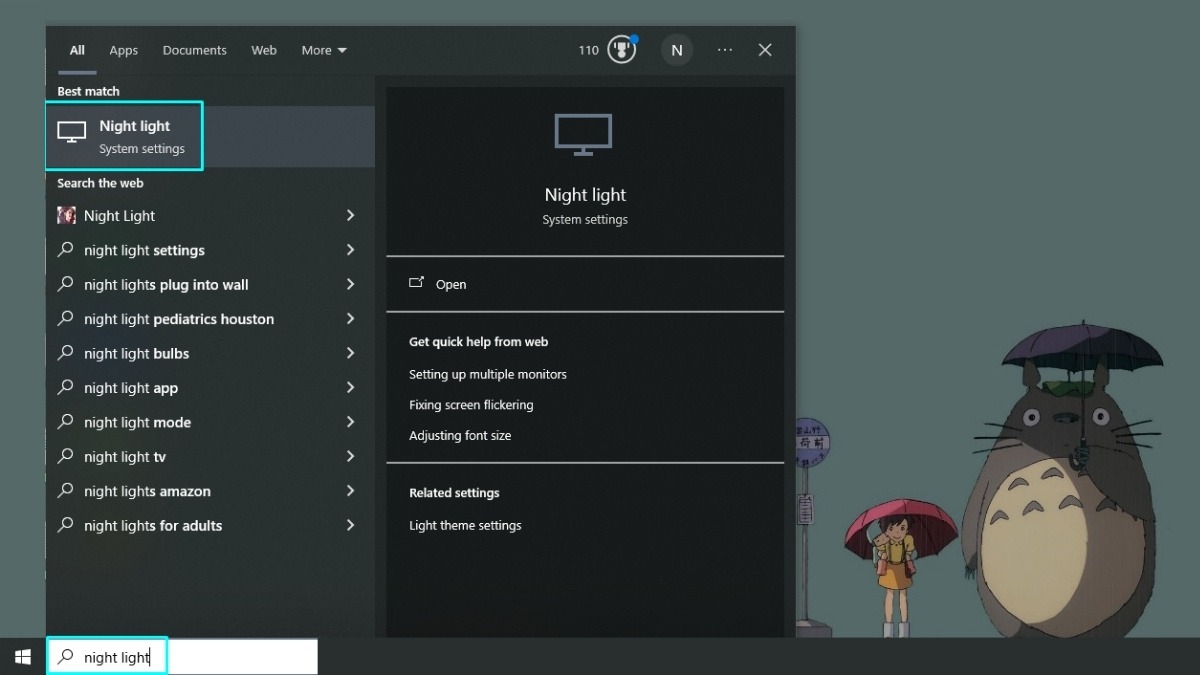Open the 'Adjusting font size' help link
This screenshot has width=1200, height=675.
460,436
